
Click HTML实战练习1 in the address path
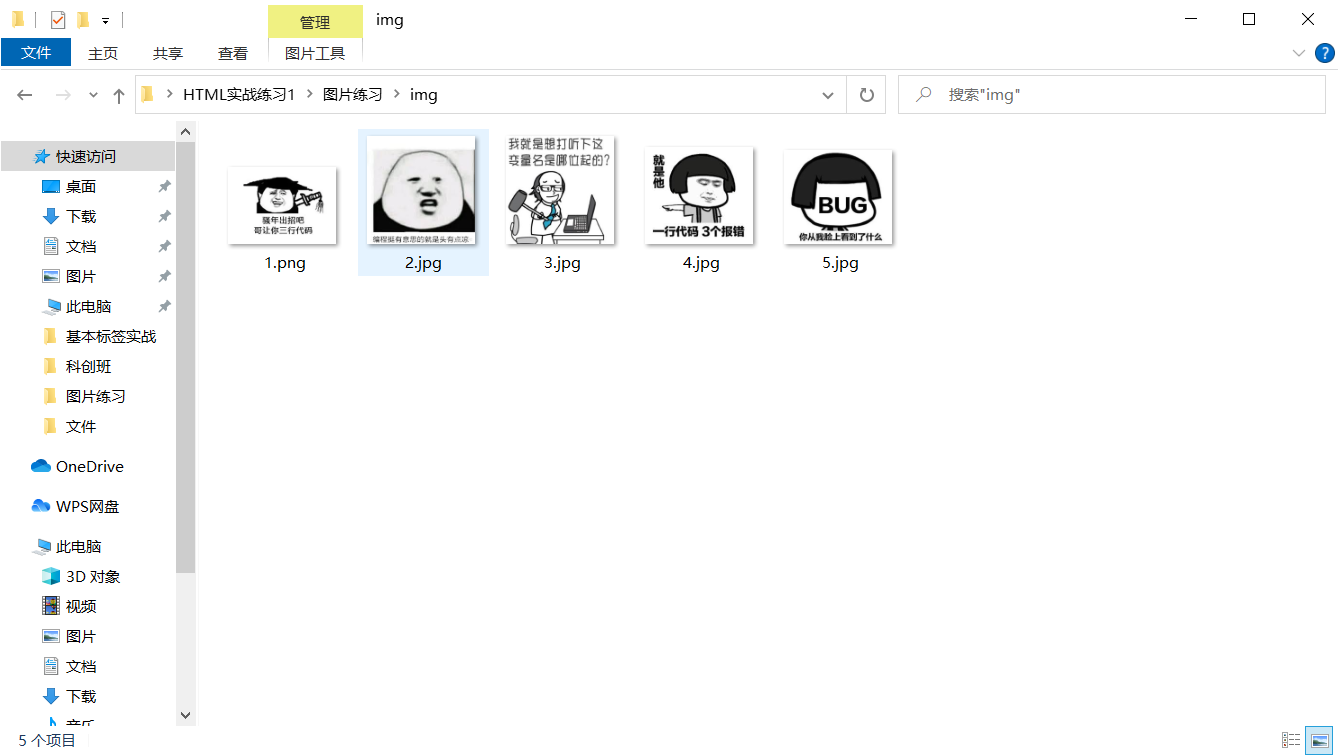[x=239, y=95]
